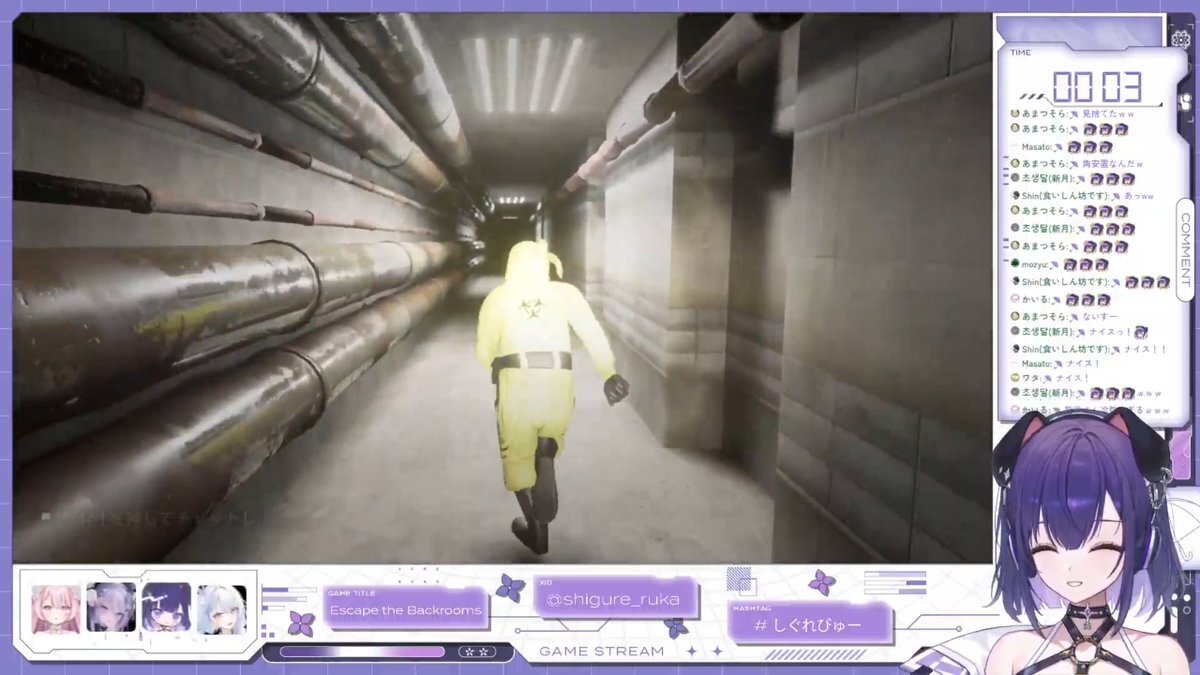Click the silver-haired character portrait

111,609
